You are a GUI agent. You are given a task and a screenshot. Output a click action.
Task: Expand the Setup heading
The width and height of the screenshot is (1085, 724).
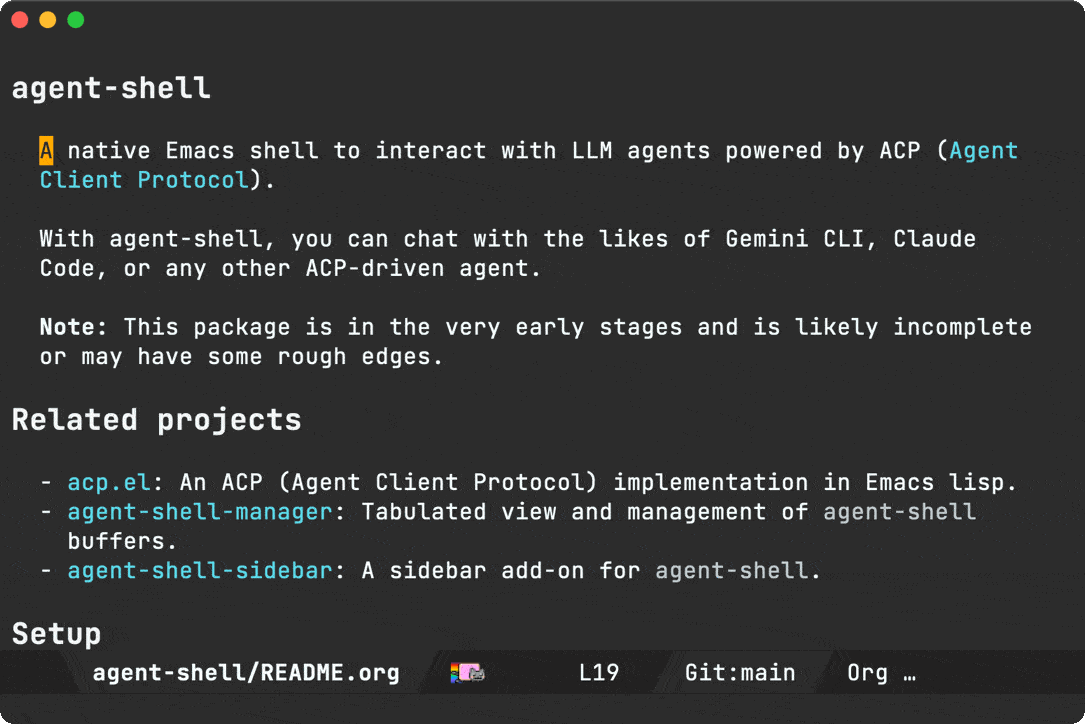tap(56, 634)
